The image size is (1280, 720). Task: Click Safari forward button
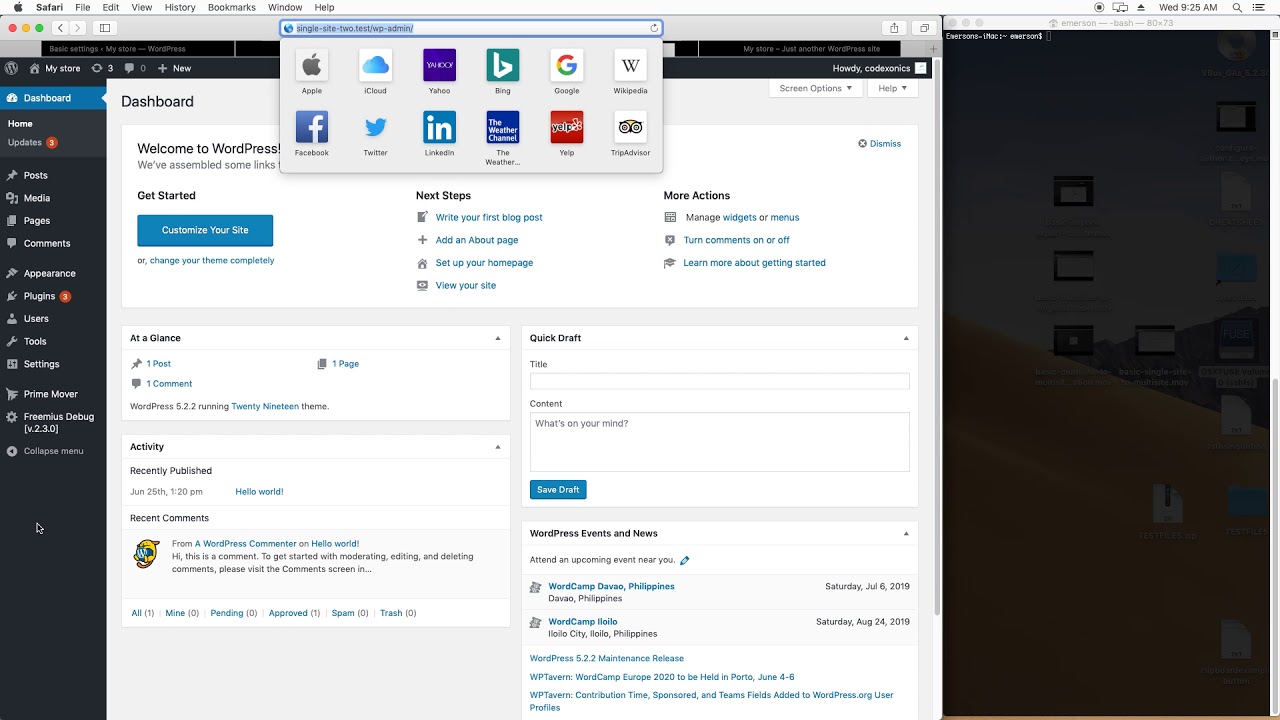coord(78,28)
